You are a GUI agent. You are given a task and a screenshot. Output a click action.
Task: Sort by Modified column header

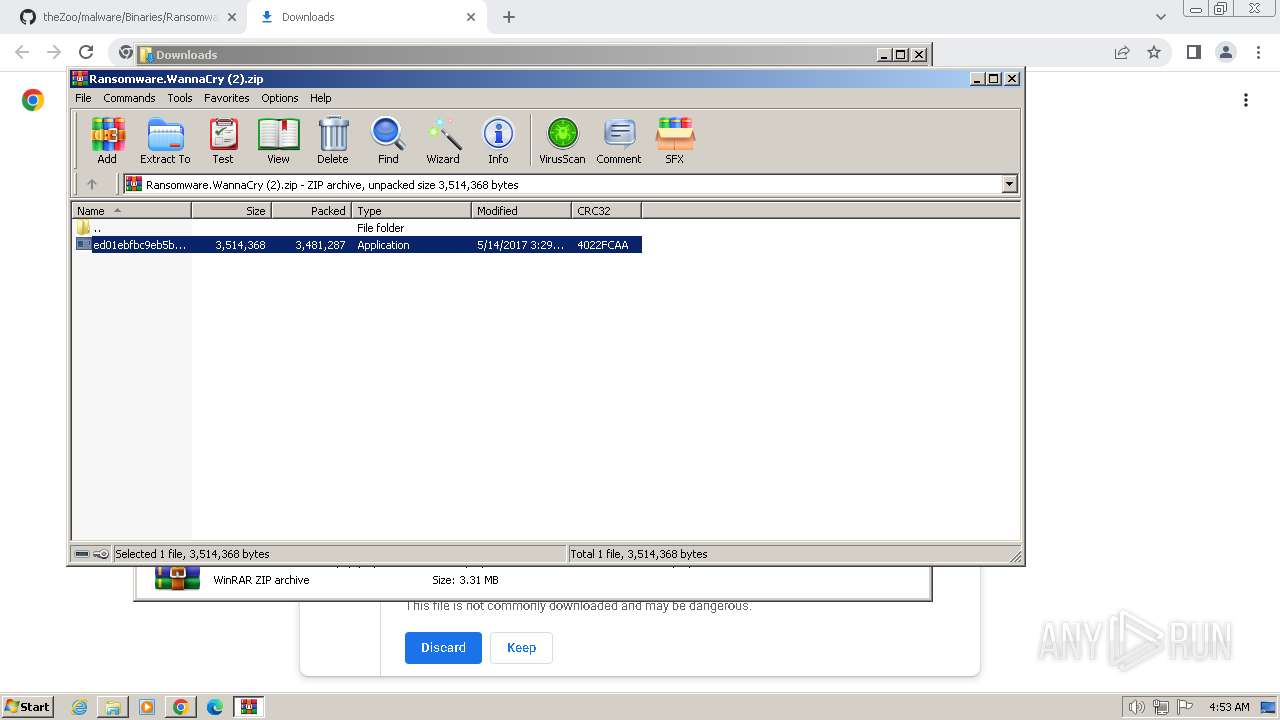pos(521,210)
